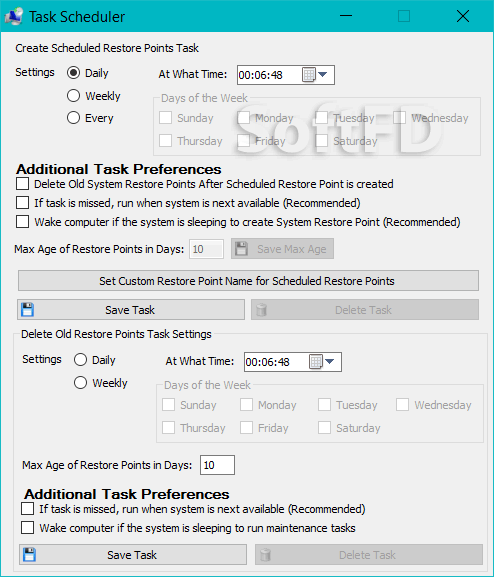Minimize the Task Scheduler window
This screenshot has width=494, height=577.
click(346, 16)
